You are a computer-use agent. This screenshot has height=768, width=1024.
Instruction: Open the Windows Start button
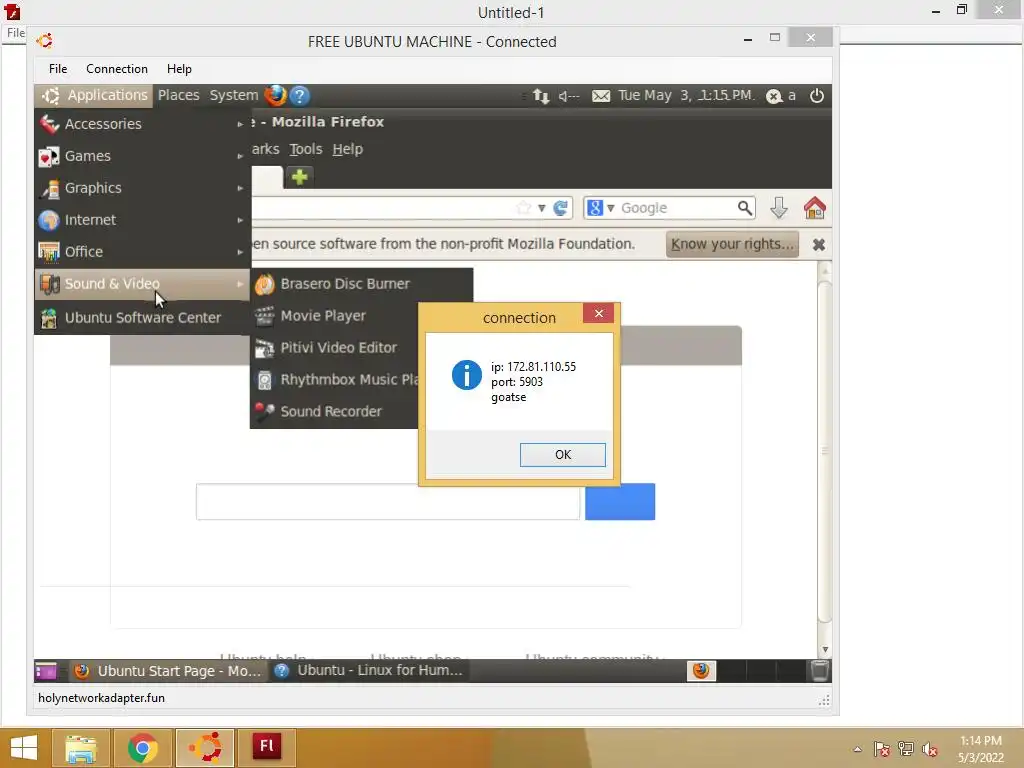click(24, 748)
